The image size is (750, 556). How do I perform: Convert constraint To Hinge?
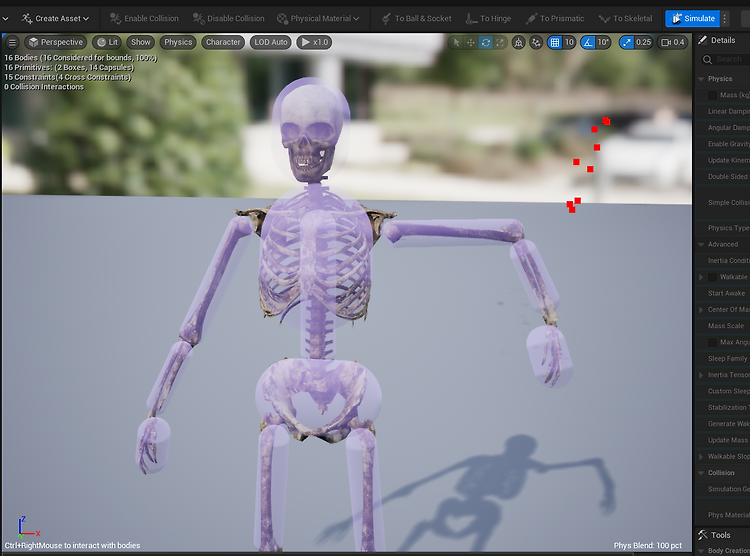point(488,19)
